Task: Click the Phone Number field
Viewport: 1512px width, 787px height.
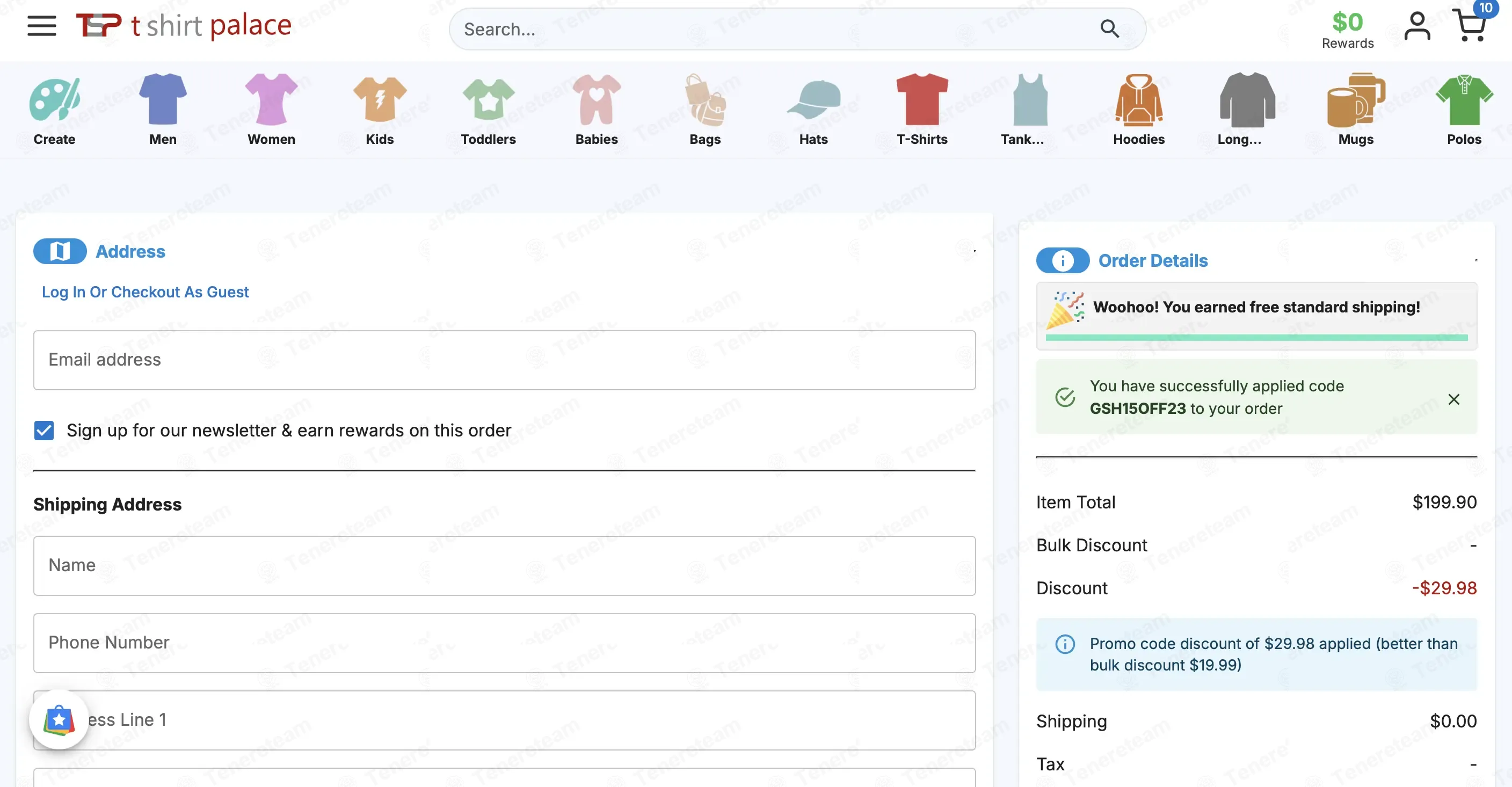Action: [x=504, y=643]
